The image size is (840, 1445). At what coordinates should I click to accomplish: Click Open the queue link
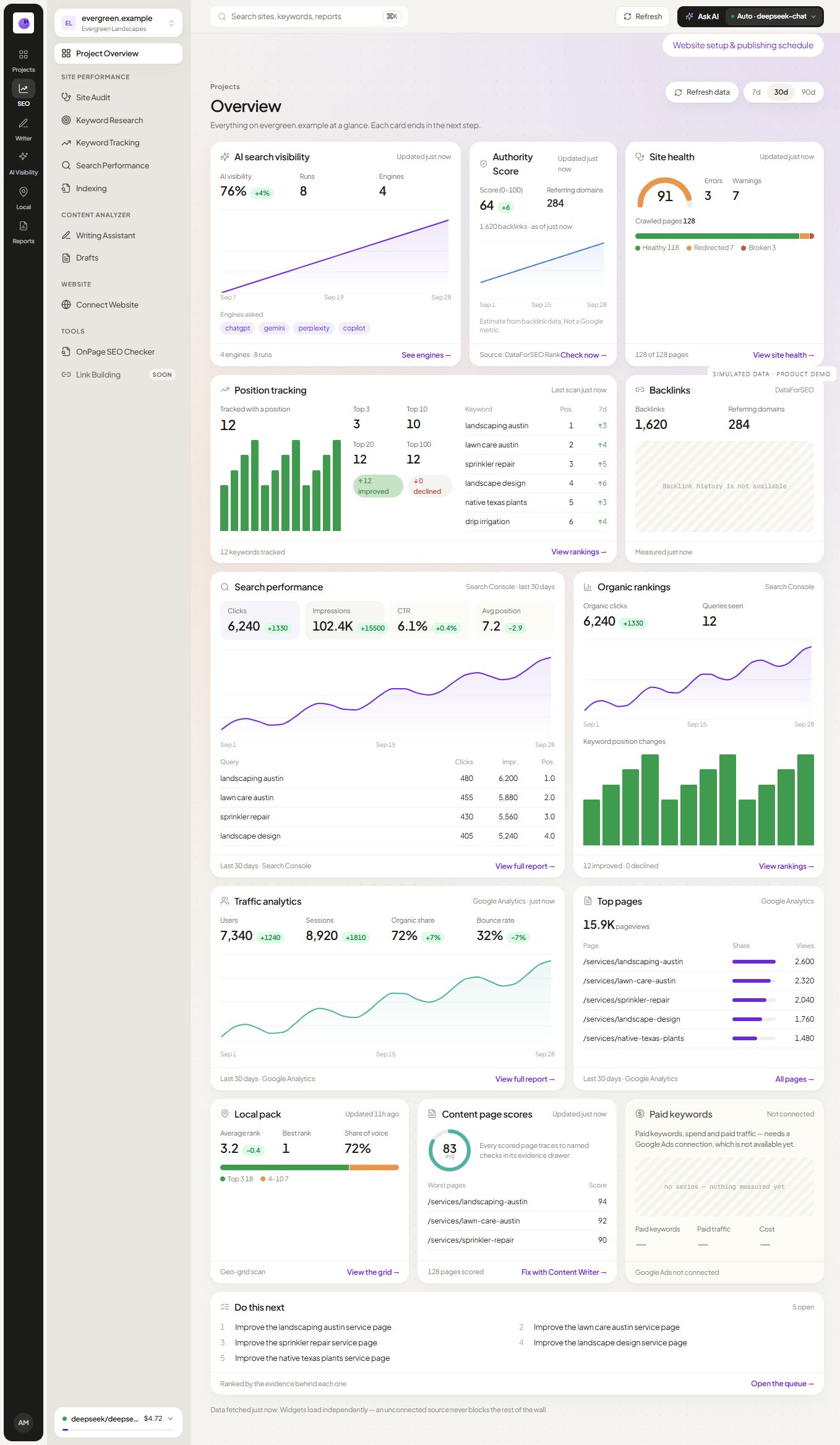coord(782,1384)
